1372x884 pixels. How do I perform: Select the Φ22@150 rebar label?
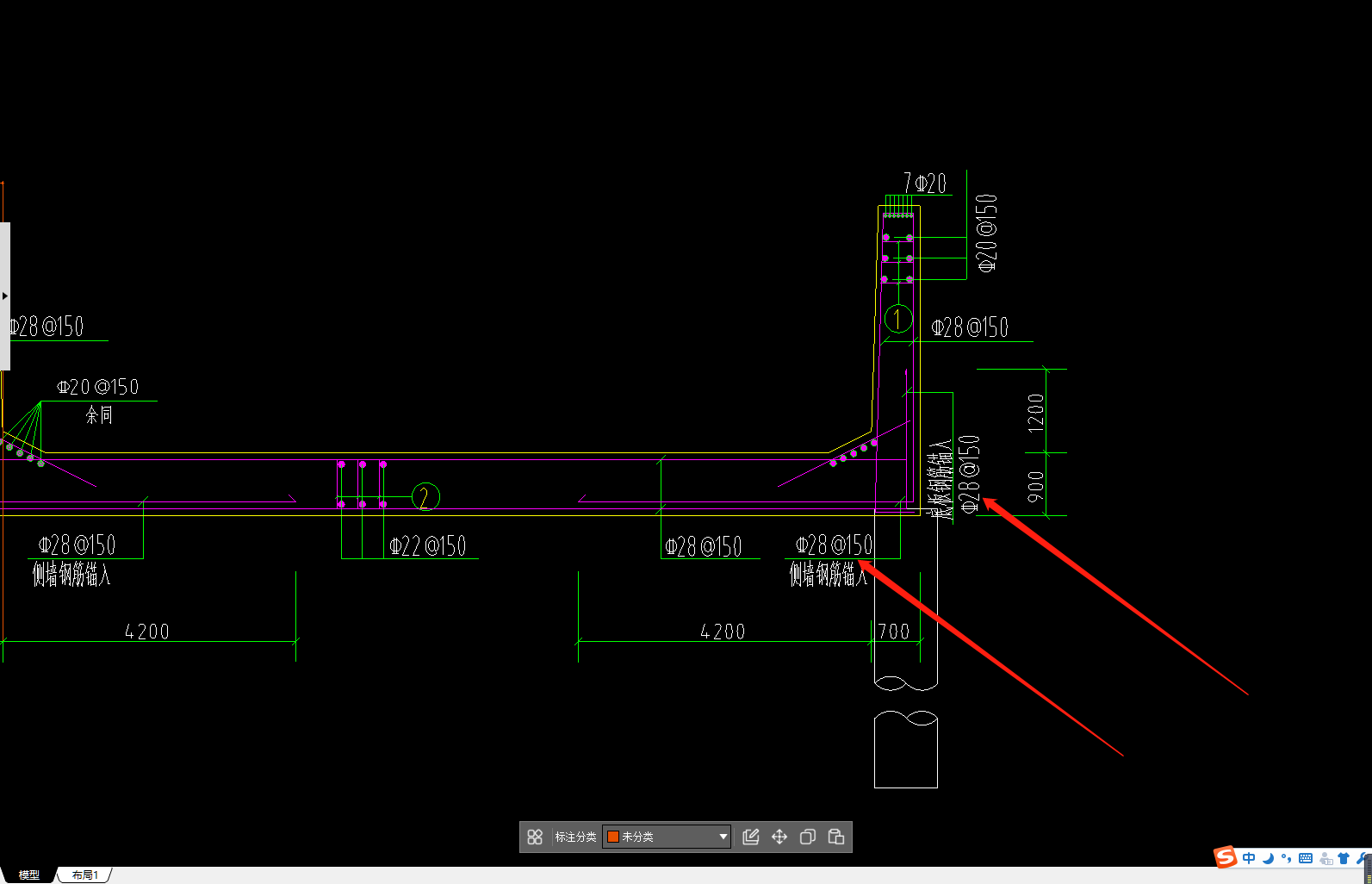[x=428, y=546]
